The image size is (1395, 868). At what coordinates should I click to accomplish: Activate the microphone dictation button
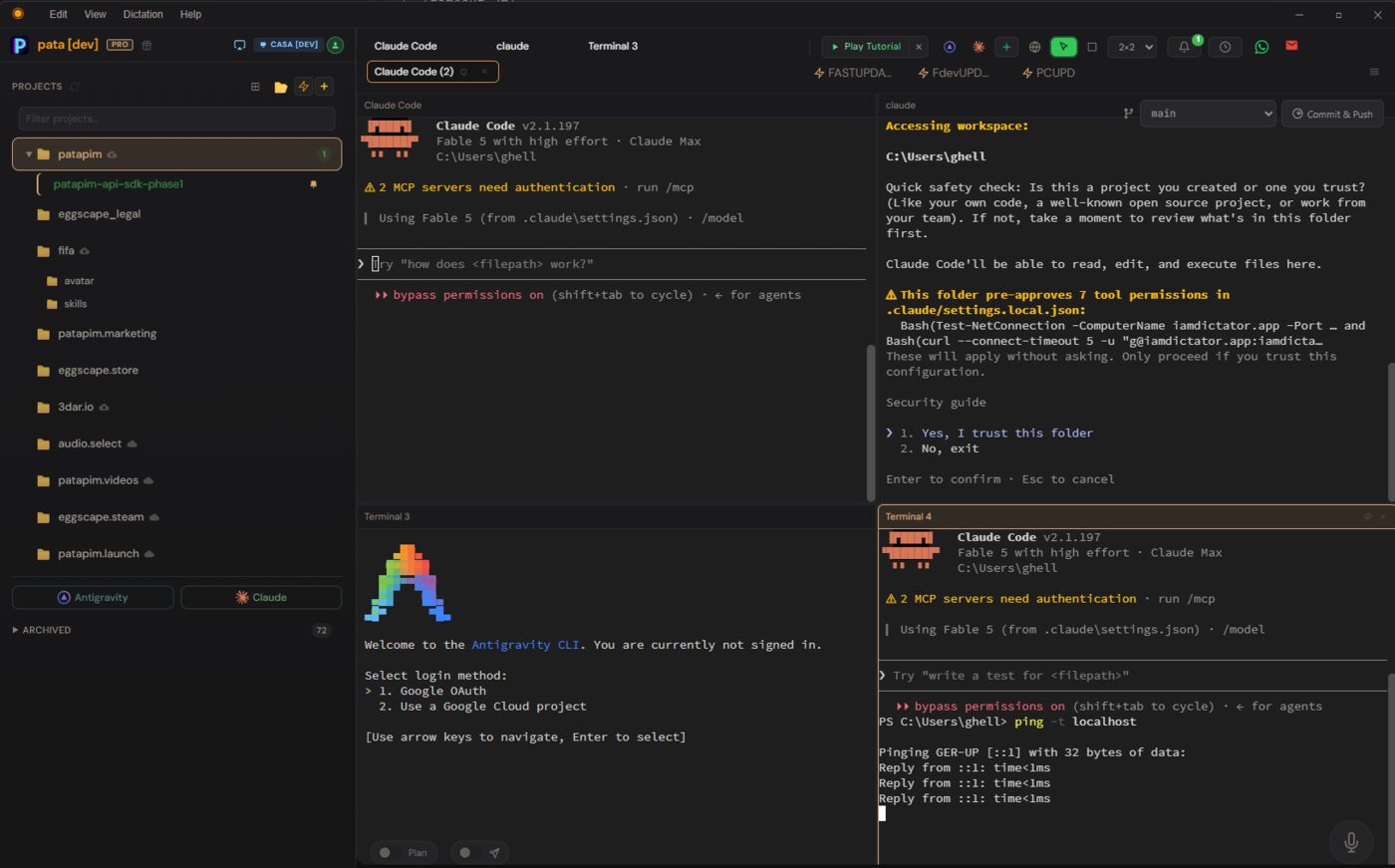coord(1351,841)
